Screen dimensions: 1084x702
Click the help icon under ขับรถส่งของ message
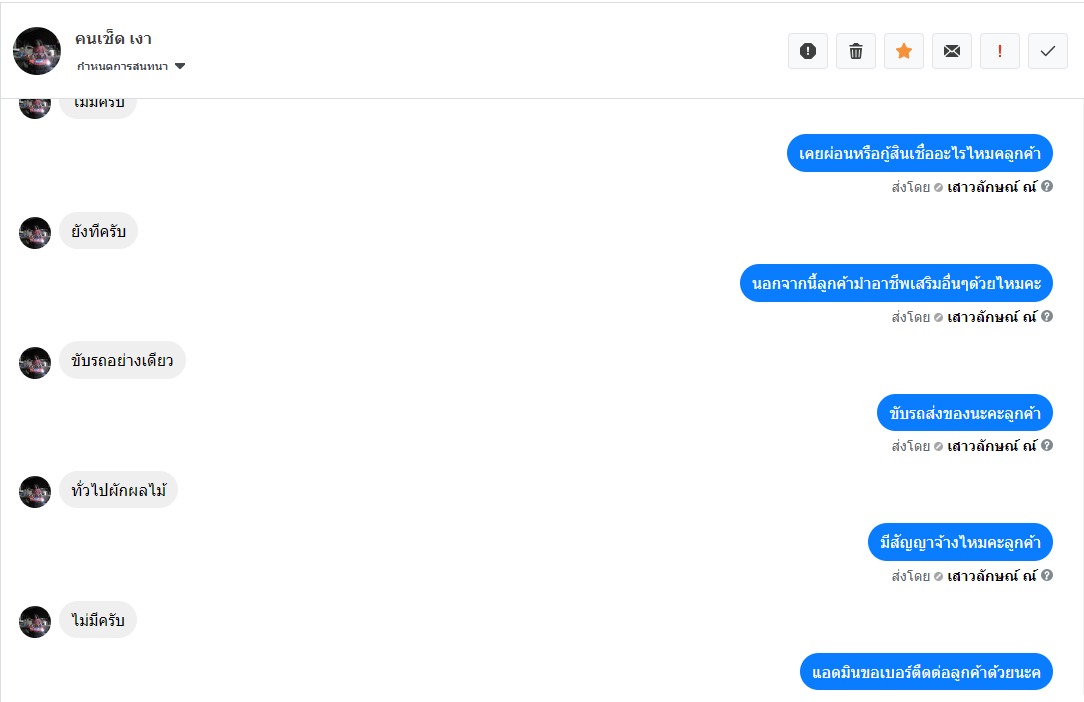click(1047, 445)
